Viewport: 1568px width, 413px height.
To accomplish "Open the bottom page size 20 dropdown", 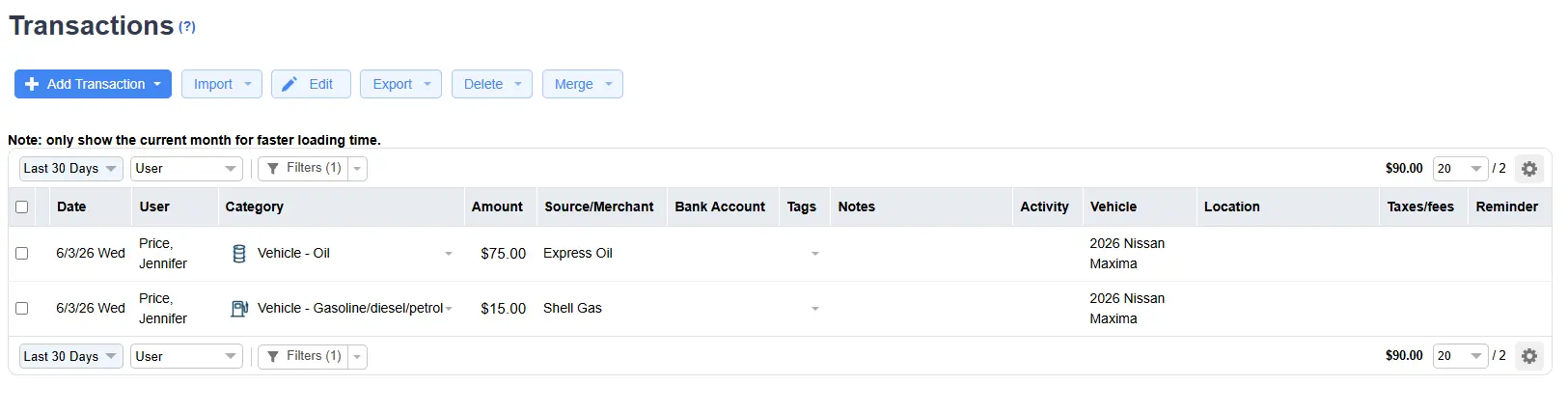I will 1460,356.
